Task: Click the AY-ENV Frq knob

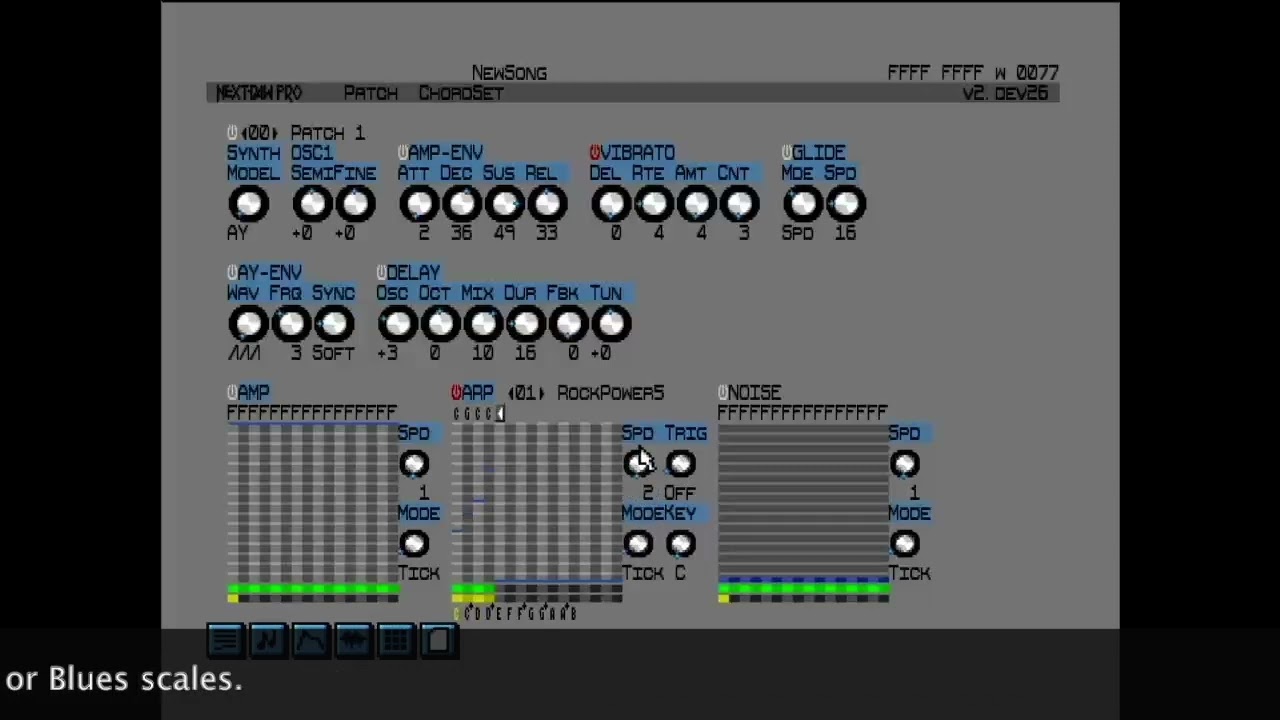Action: click(291, 324)
